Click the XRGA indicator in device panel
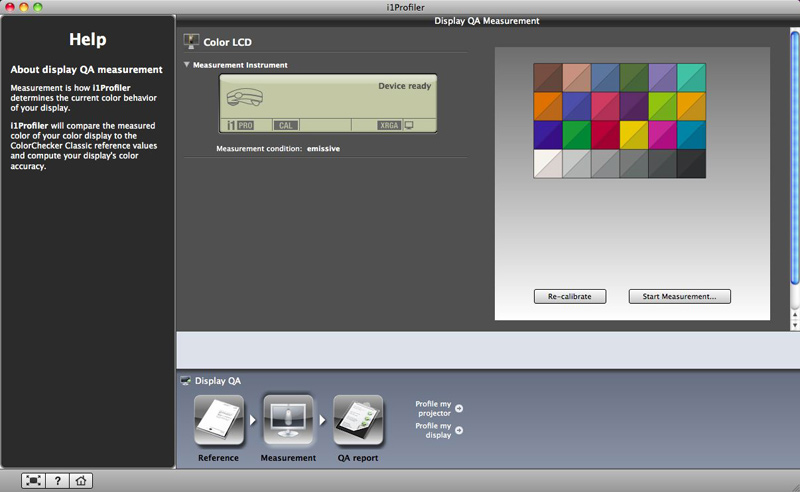This screenshot has height=492, width=800. (389, 125)
